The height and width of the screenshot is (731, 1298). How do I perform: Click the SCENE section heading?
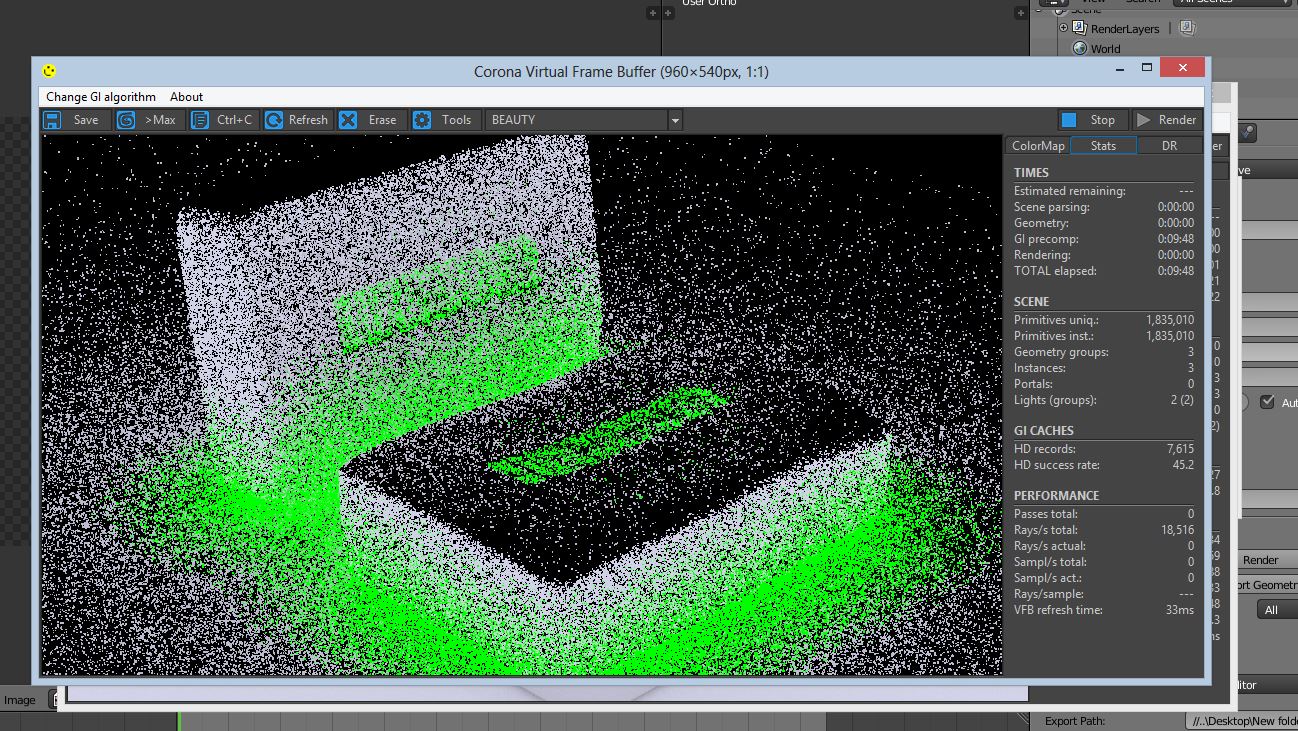[1031, 301]
